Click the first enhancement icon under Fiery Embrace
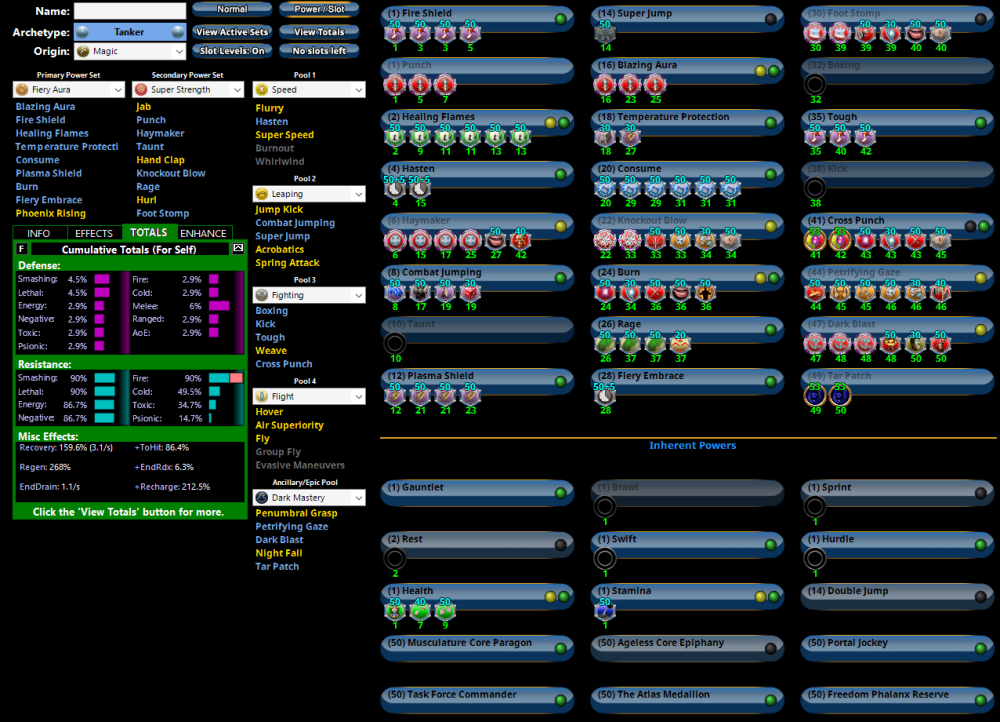Viewport: 1000px width, 722px height. [x=605, y=395]
